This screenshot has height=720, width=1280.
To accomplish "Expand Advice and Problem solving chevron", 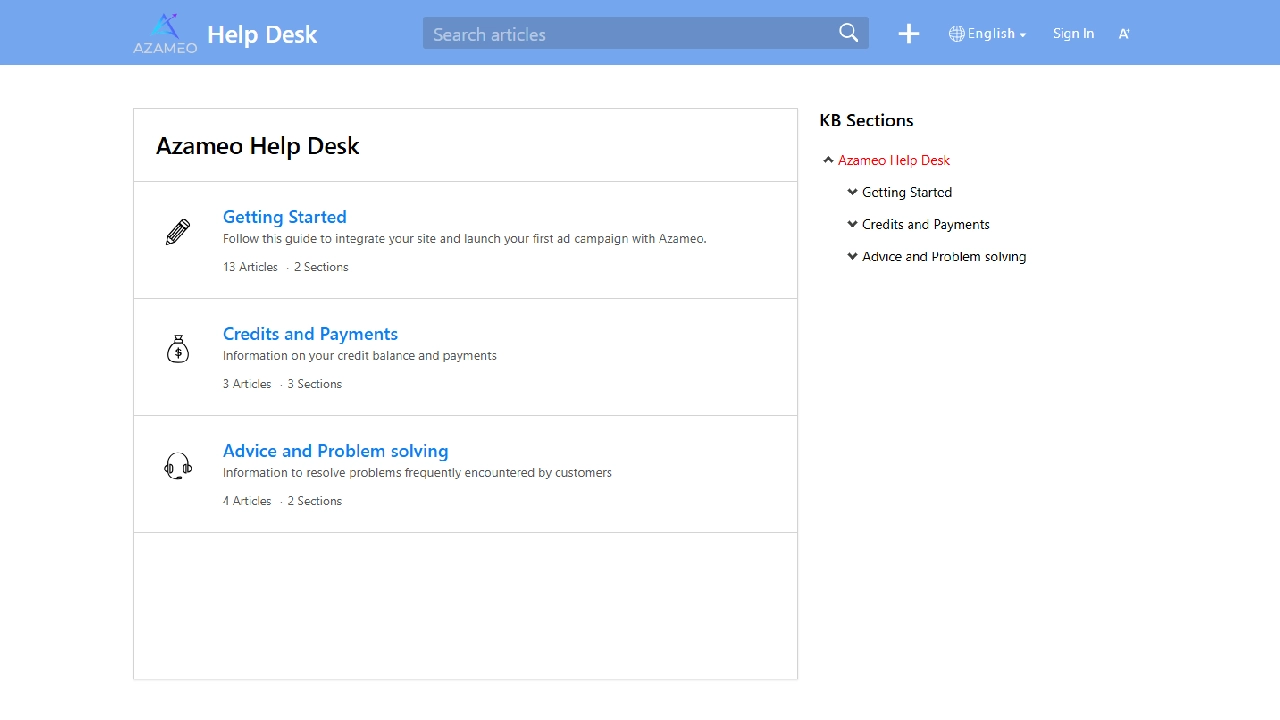I will point(852,256).
